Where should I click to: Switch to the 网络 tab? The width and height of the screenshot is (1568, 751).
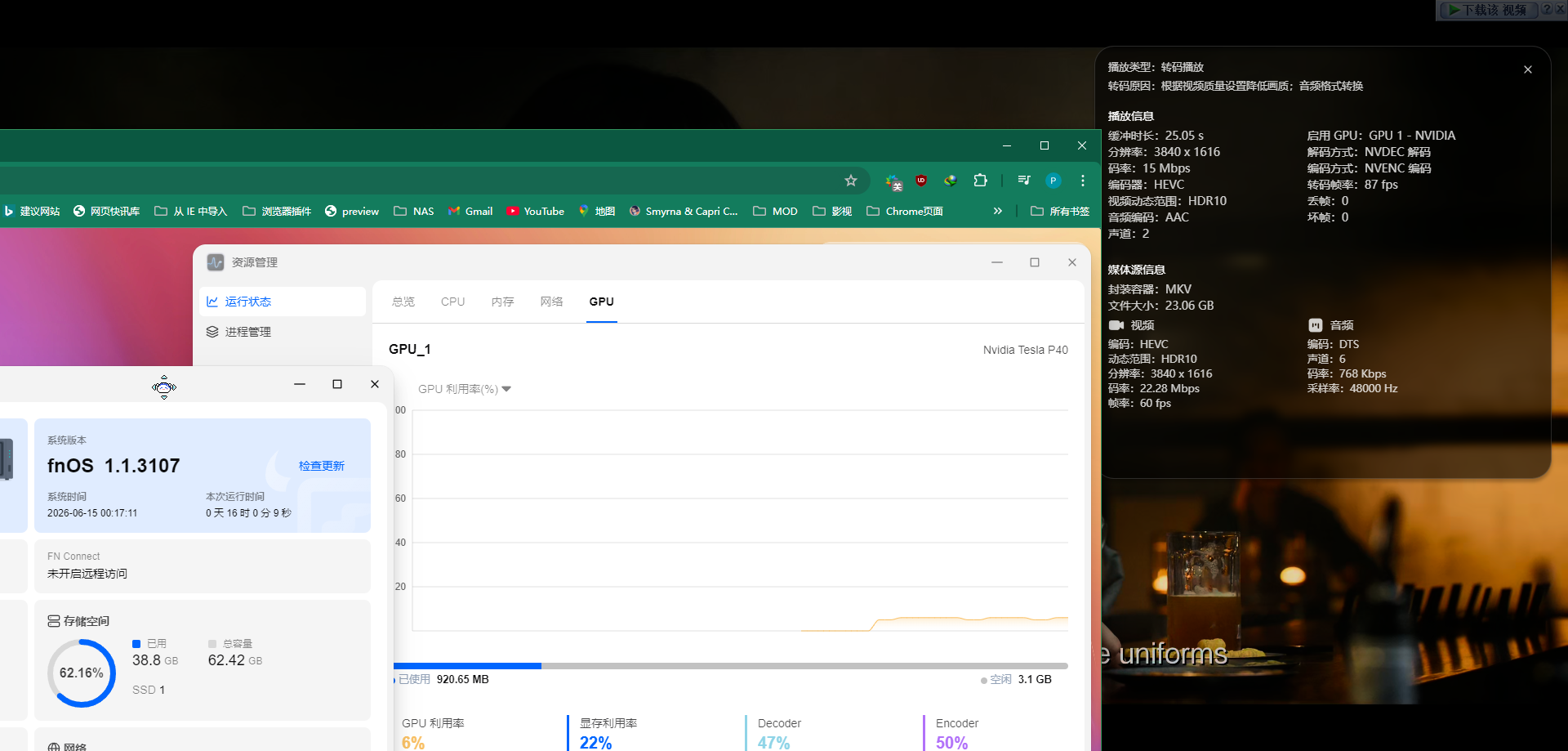[x=552, y=302]
